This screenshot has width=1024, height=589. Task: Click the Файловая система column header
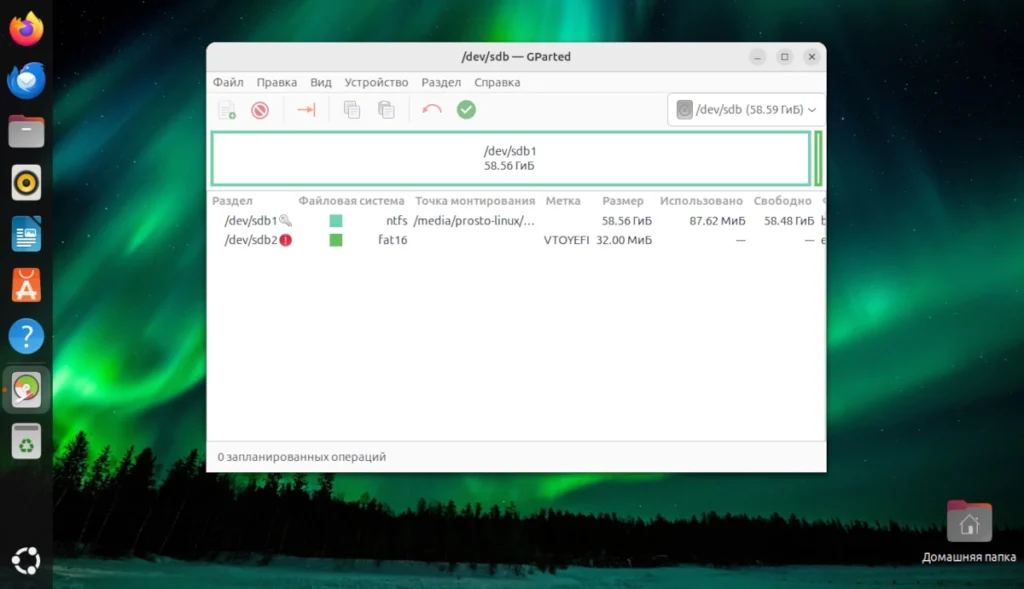click(351, 201)
